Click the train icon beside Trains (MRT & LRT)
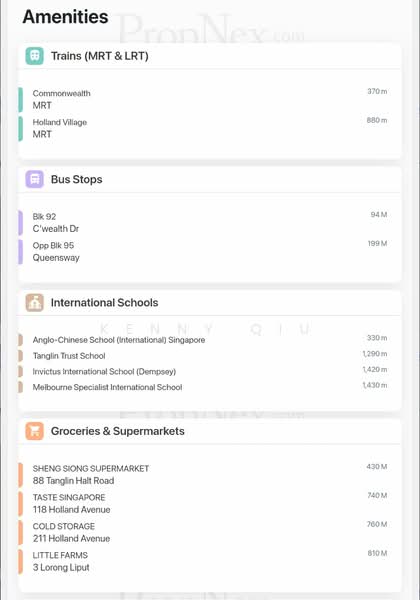 tap(34, 56)
